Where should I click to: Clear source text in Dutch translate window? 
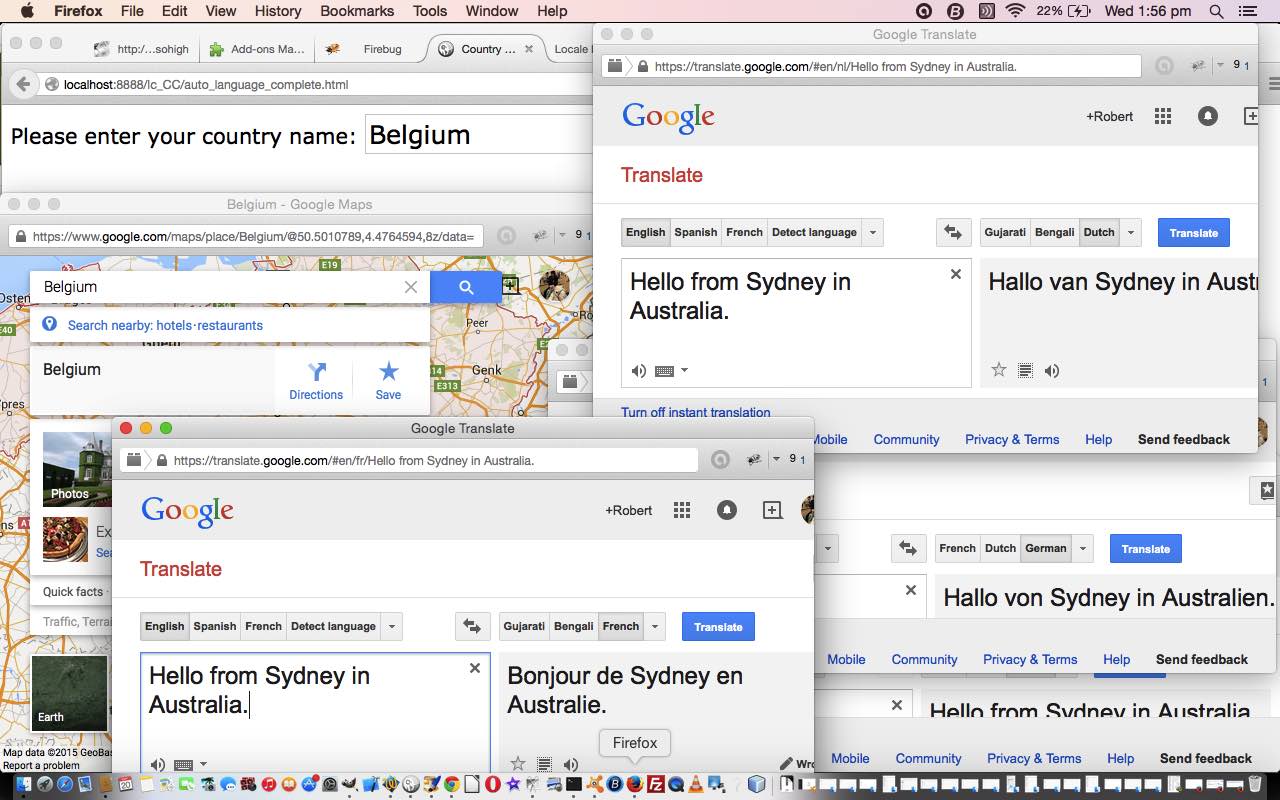pos(956,274)
